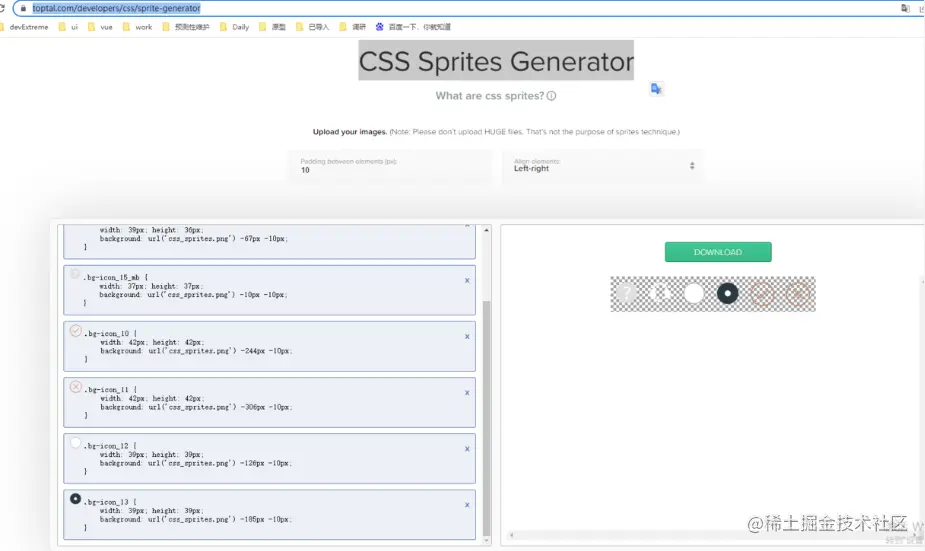Click the question-mark sprite in preview strip

click(626, 293)
